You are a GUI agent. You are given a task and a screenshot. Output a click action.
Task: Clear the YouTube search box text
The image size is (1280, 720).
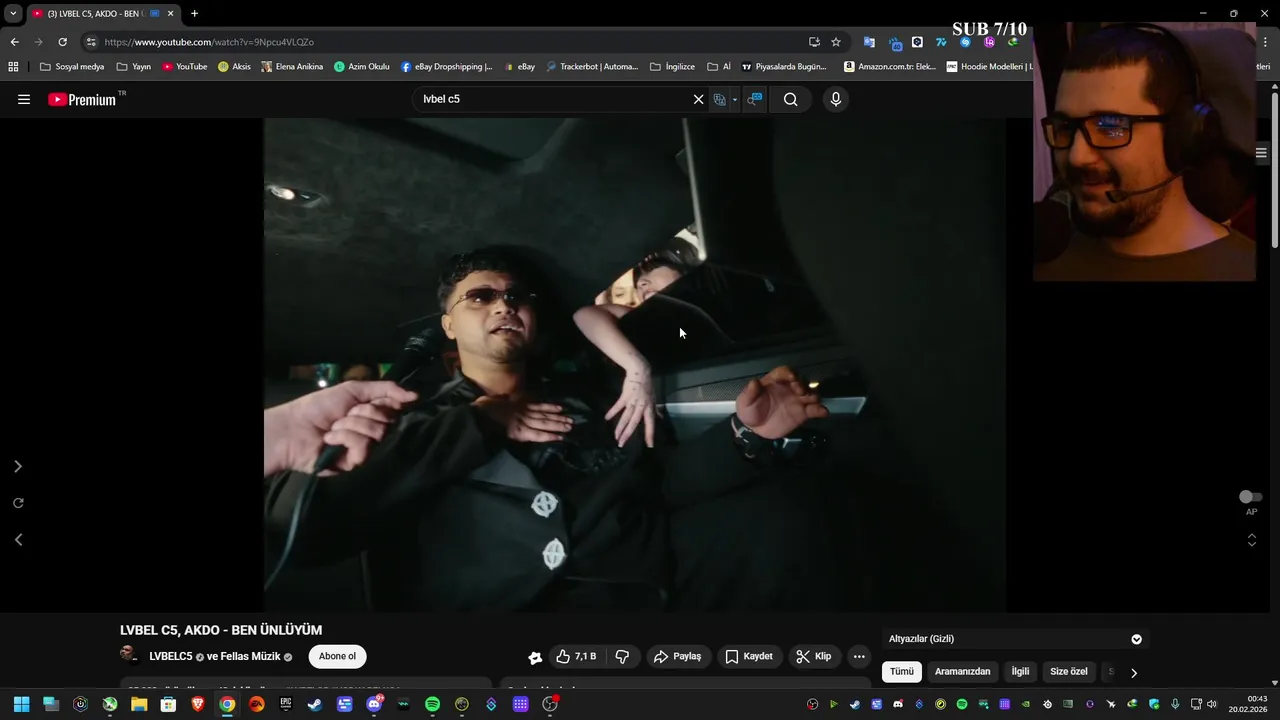tap(698, 99)
